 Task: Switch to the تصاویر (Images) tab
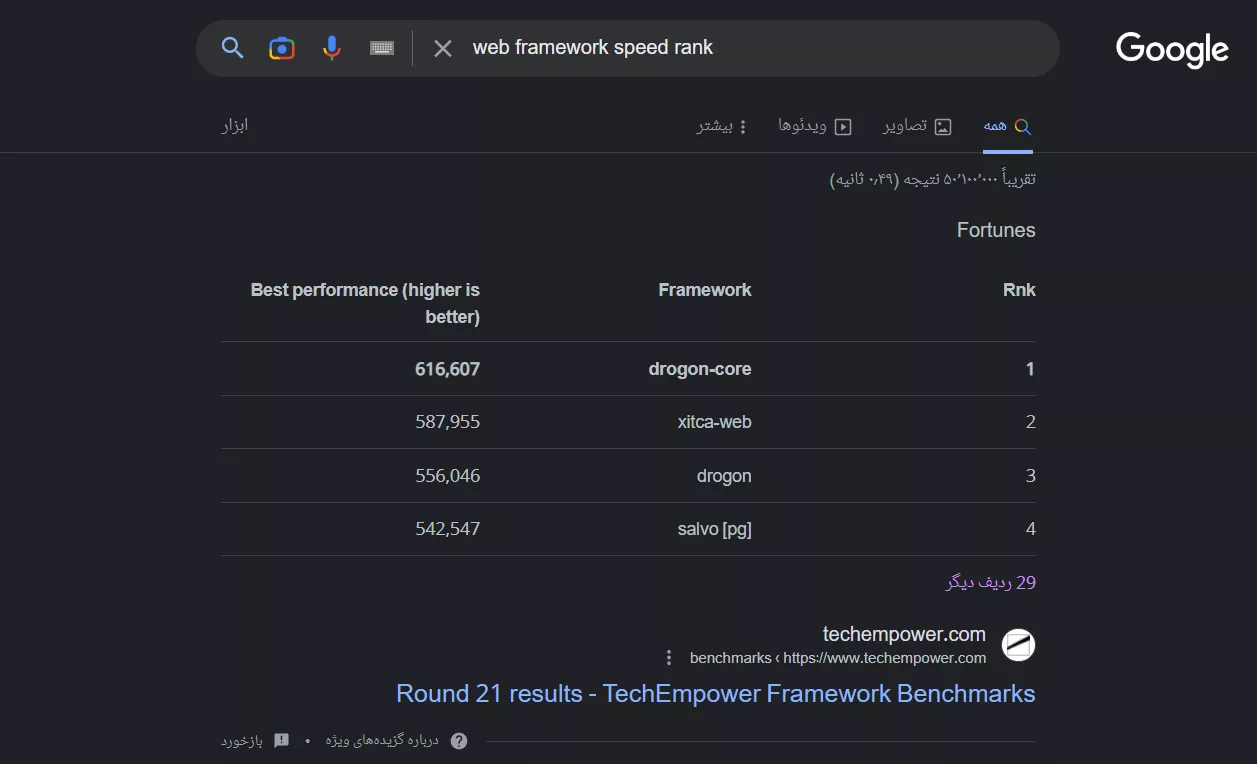coord(917,126)
